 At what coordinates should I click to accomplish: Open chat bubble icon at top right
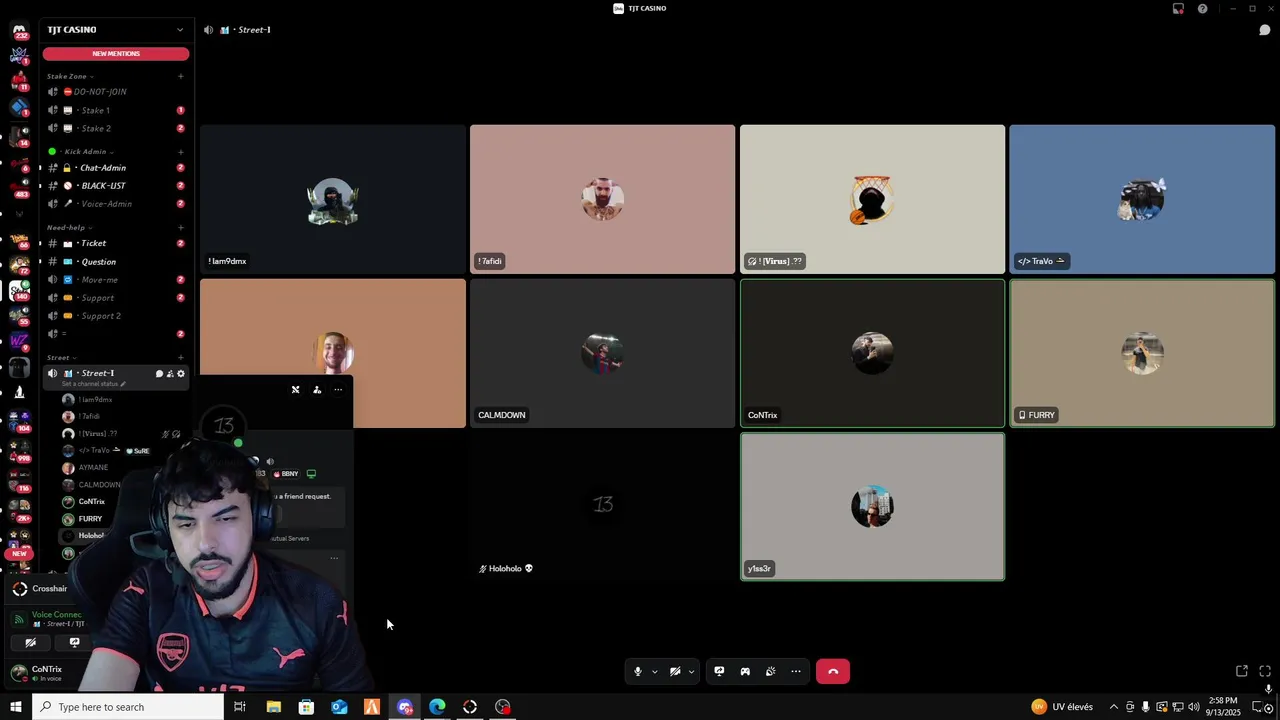coord(1265,30)
